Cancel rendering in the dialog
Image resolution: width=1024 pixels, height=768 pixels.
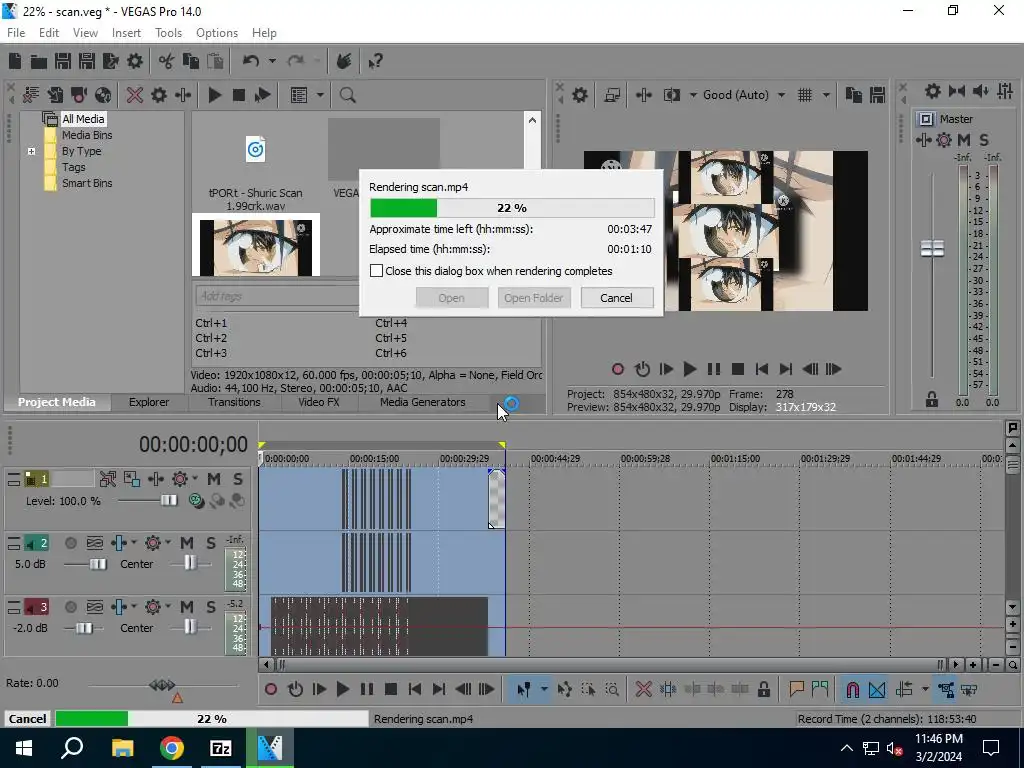616,298
